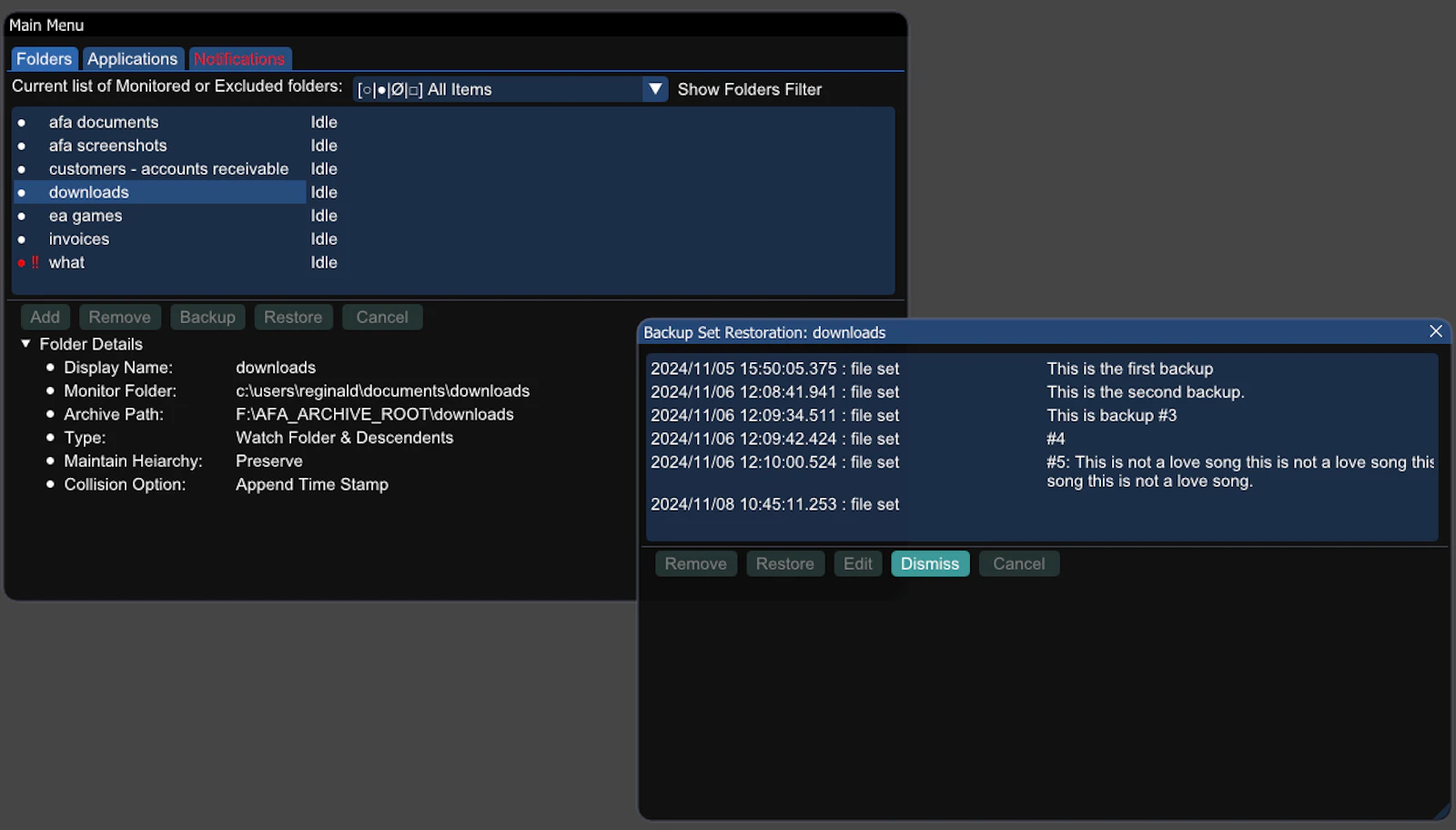Collapse the Folder Details section
Viewport: 1456px width, 830px height.
(25, 344)
